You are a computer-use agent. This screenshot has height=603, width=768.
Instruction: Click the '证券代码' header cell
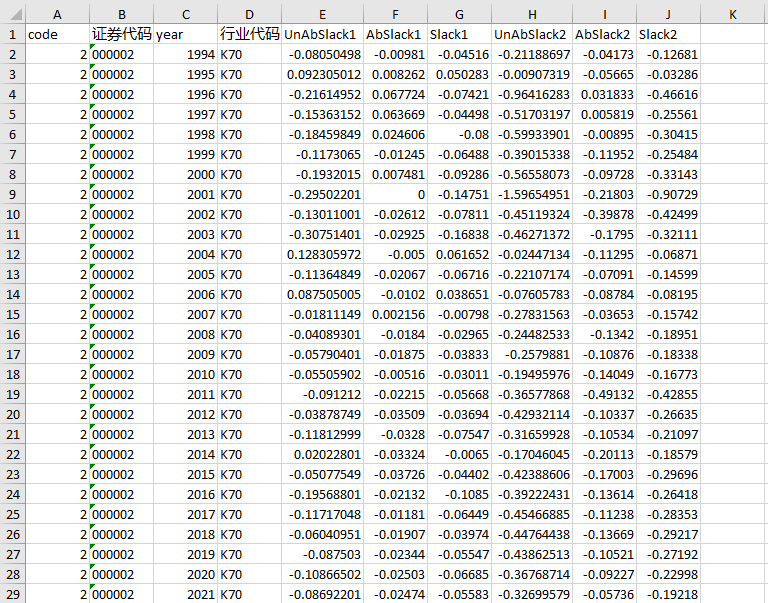(121, 34)
